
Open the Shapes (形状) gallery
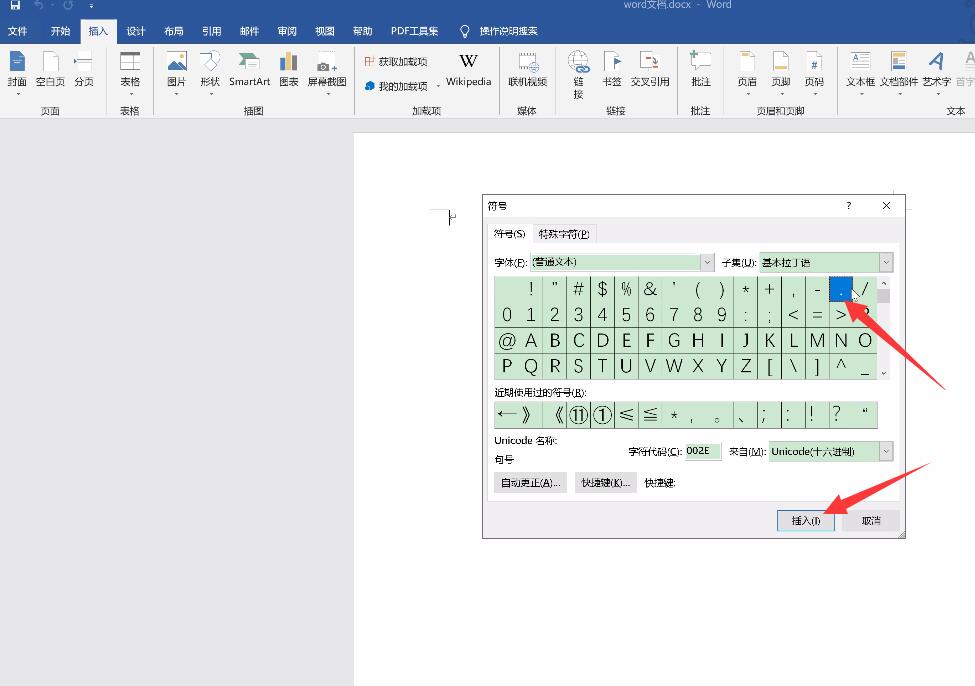210,73
